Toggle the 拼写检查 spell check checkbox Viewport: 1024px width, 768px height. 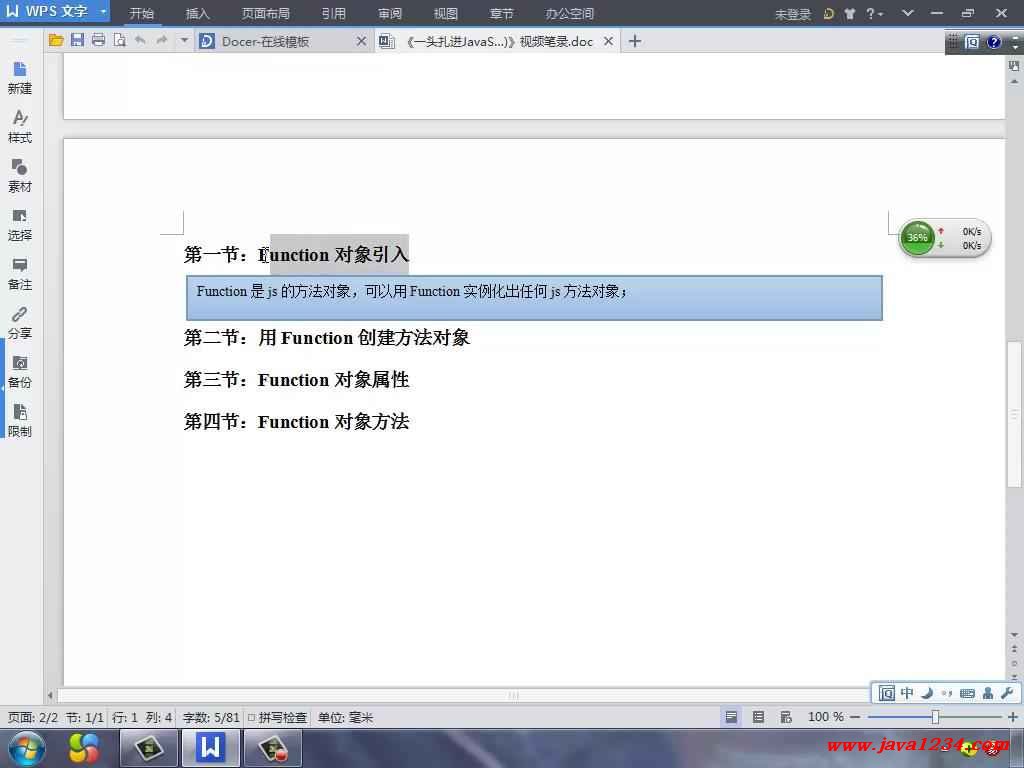[252, 718]
